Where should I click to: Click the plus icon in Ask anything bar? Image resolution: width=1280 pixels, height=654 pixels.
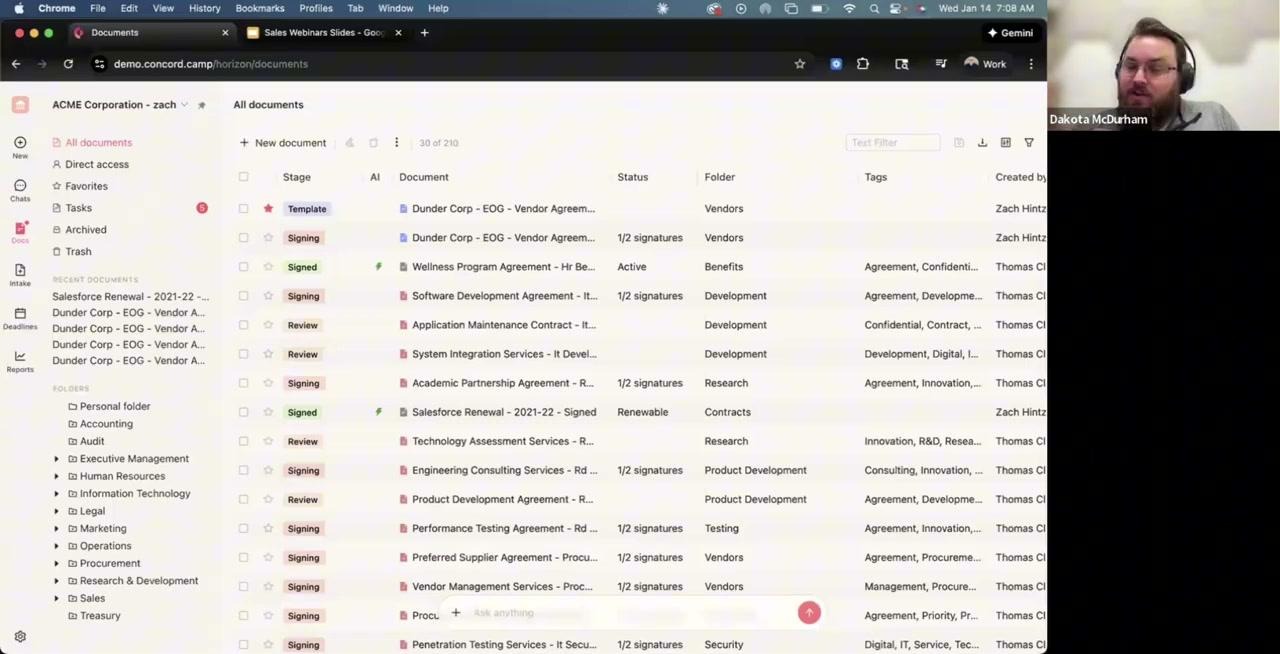click(x=455, y=613)
